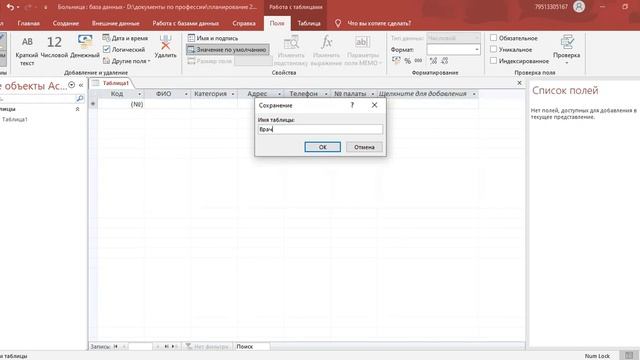Open the Внешние данные ribbon tab
This screenshot has height=360, width=640.
[116, 23]
